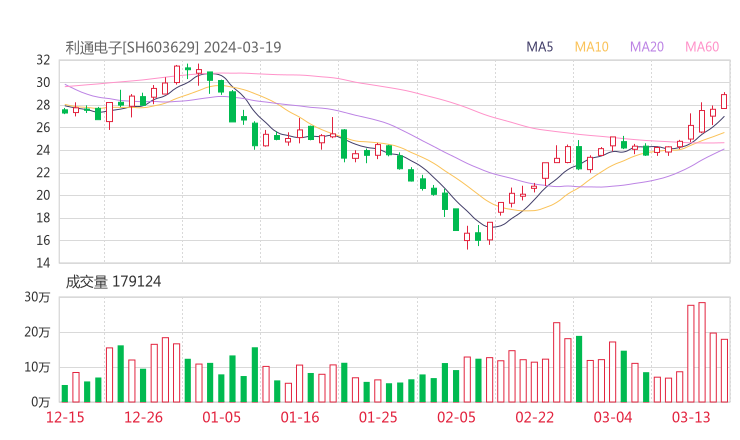Click the MA60 legend label

pyautogui.click(x=702, y=47)
